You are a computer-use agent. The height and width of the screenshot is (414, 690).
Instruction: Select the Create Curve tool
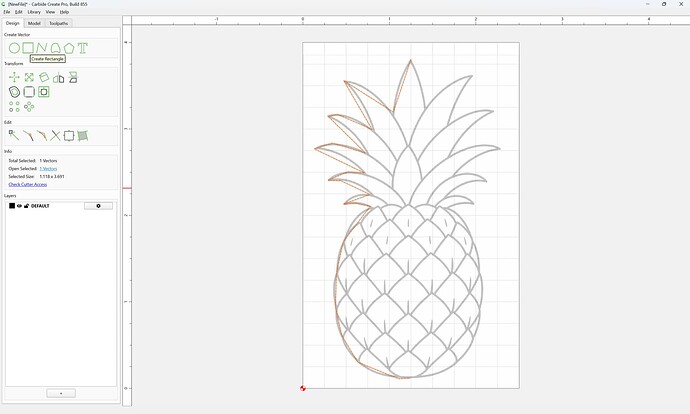pos(55,48)
